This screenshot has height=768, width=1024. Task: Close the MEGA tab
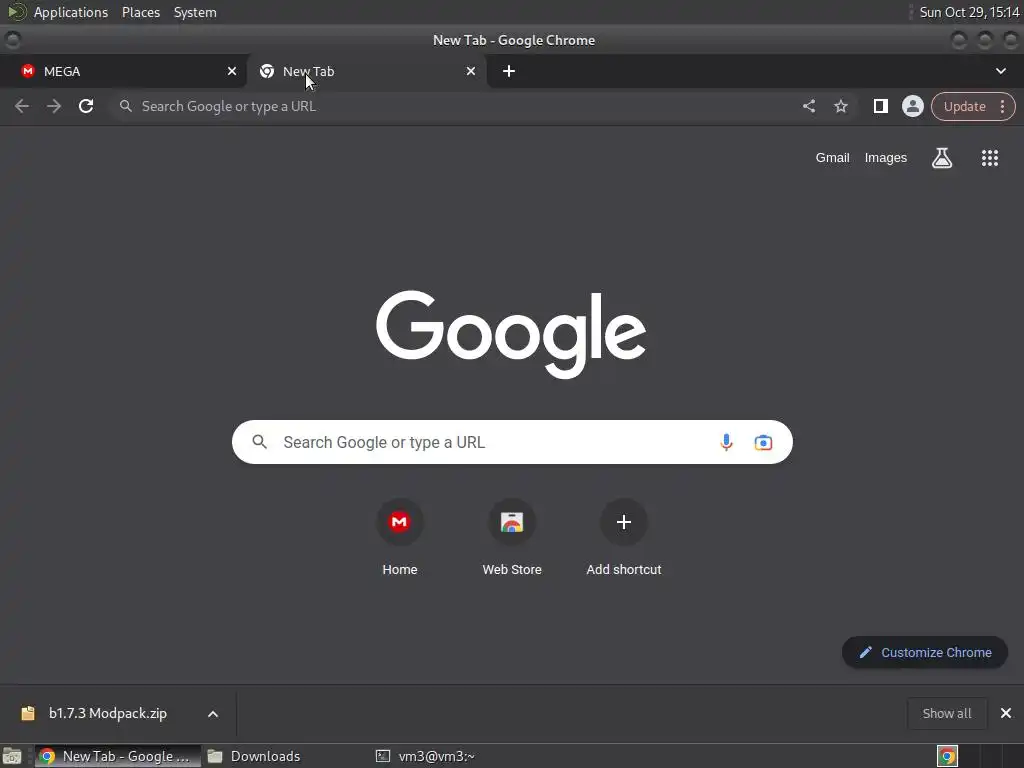(x=232, y=71)
